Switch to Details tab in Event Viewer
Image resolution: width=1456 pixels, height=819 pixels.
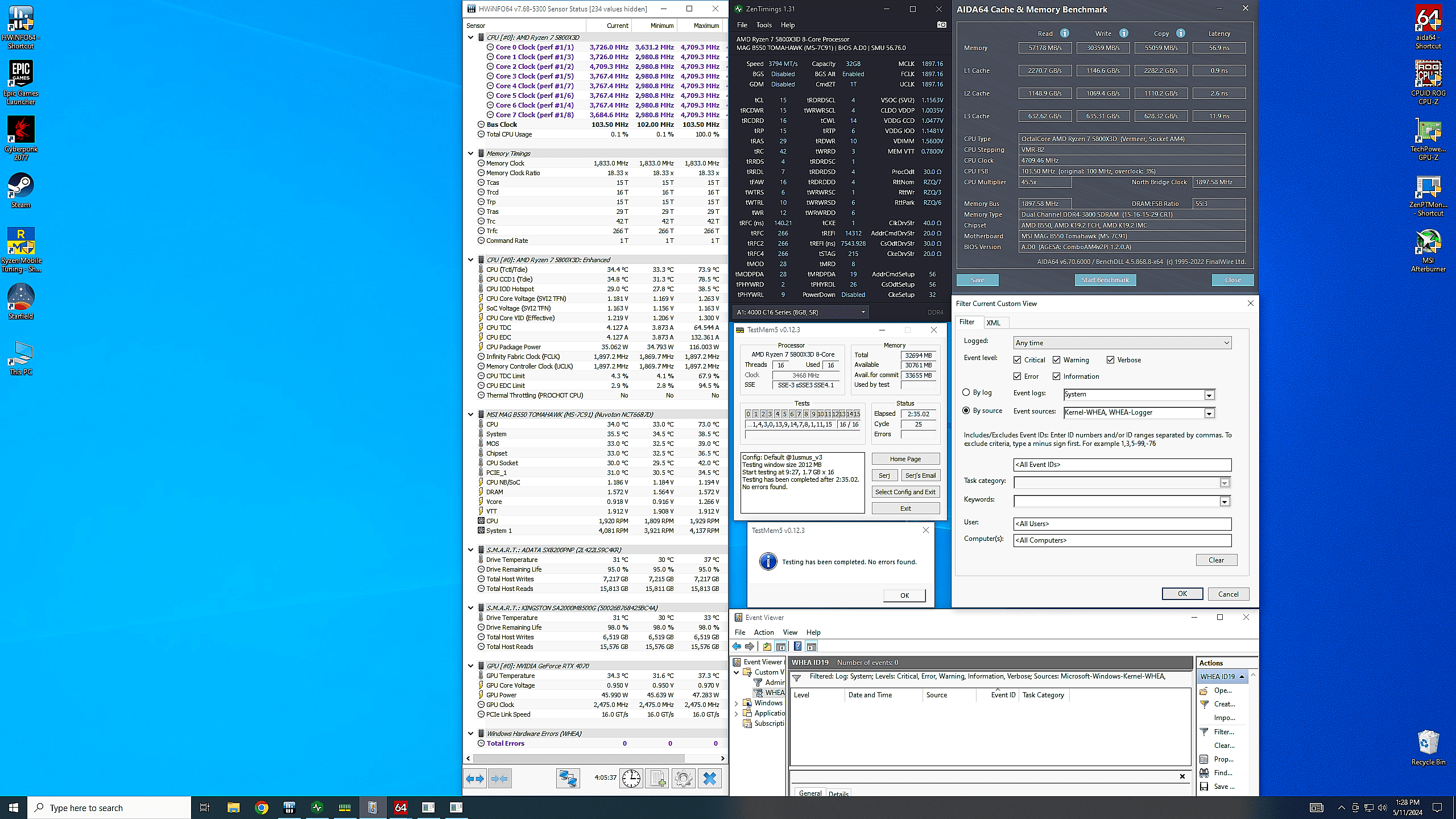coord(838,793)
